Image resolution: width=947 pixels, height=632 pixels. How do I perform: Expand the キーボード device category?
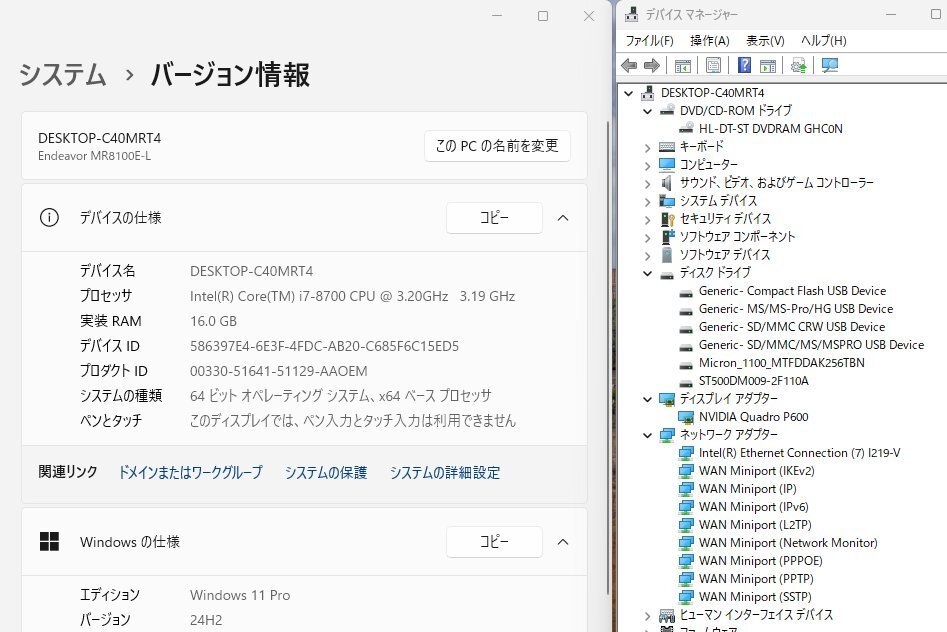[x=648, y=147]
